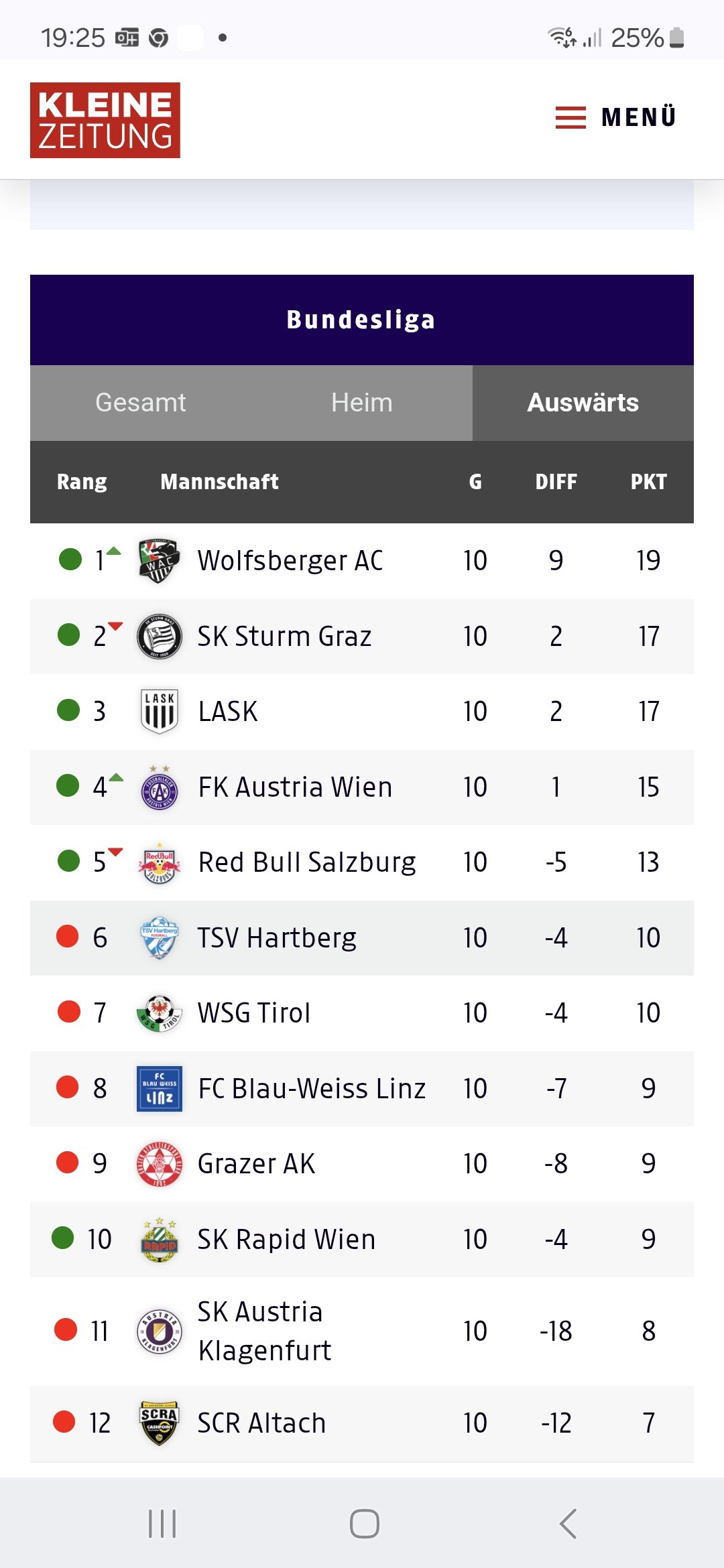Screen dimensions: 724x1568
Task: Tap the Red Bull Salzburg logo
Action: pyautogui.click(x=160, y=862)
